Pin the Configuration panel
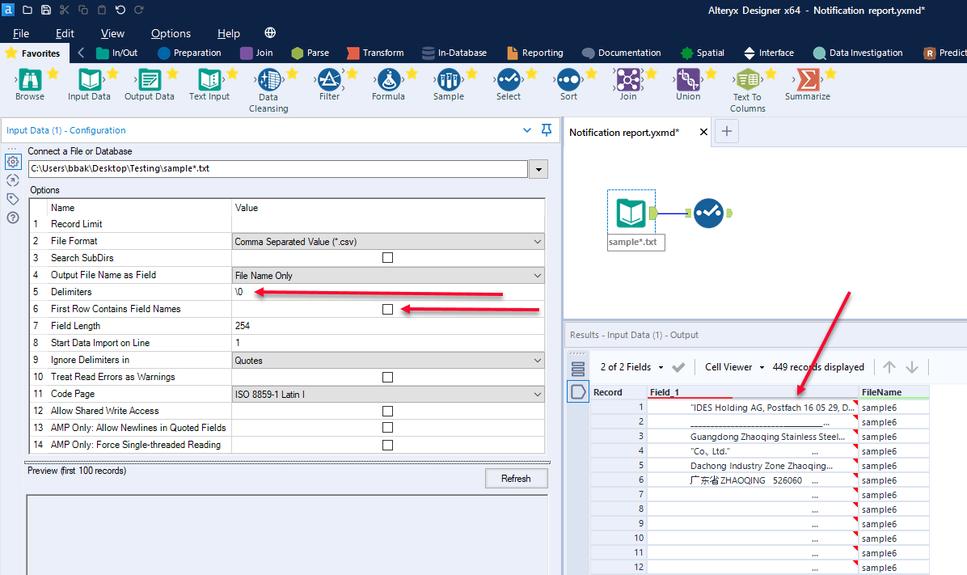967x575 pixels. [x=546, y=130]
